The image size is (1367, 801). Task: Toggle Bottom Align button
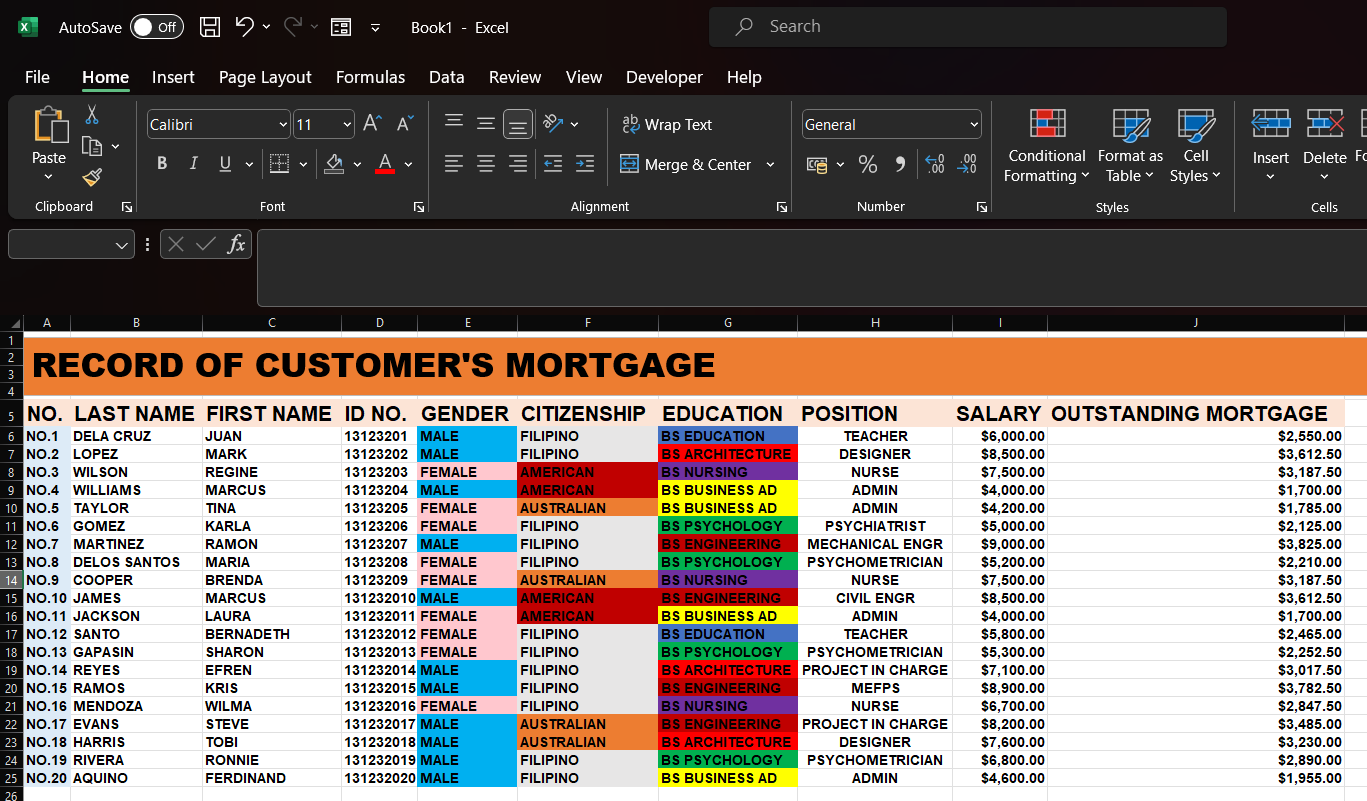point(518,124)
